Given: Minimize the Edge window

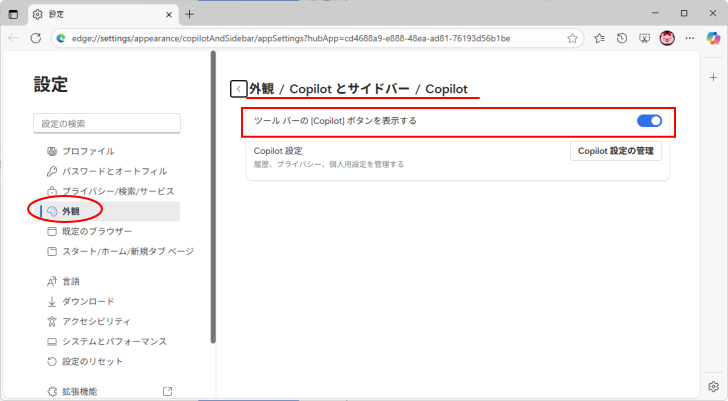Looking at the screenshot, I should click(655, 13).
